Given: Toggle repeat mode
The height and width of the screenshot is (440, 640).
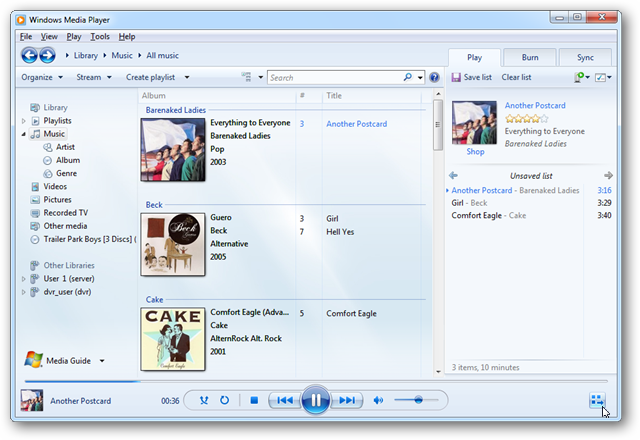Looking at the screenshot, I should point(225,401).
